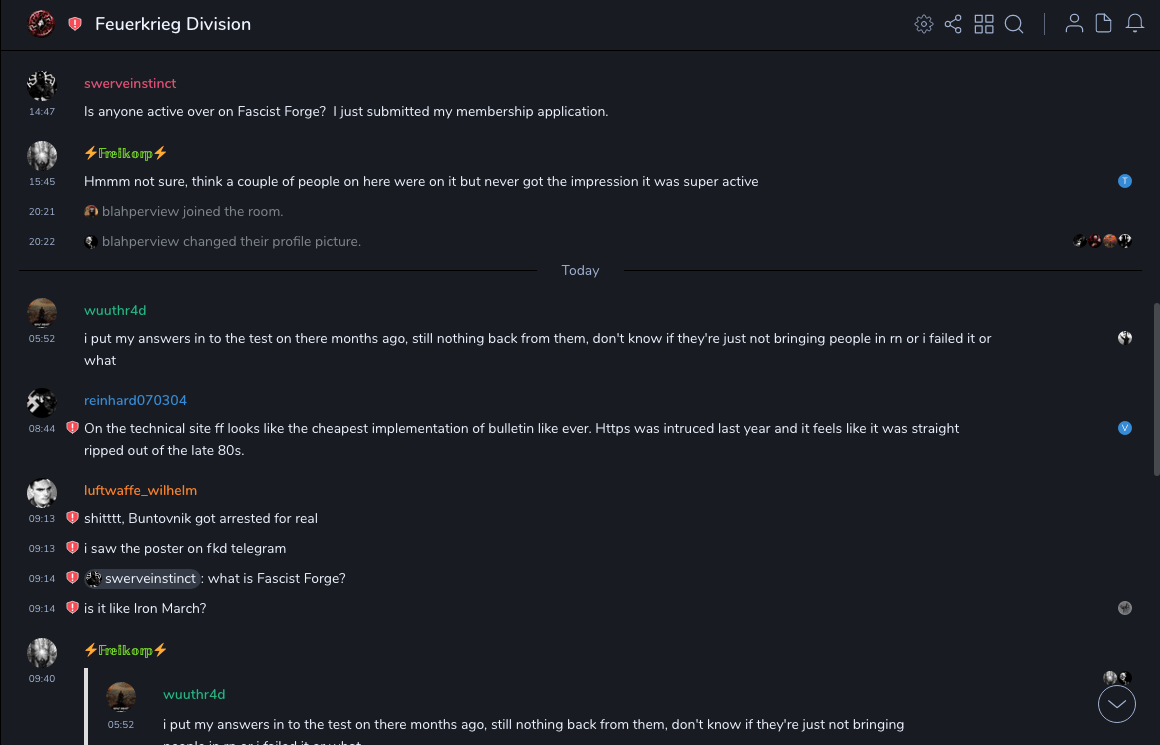Viewport: 1160px width, 745px height.
Task: Click wuuthr4d's avatar under Today
Action: pos(42,313)
